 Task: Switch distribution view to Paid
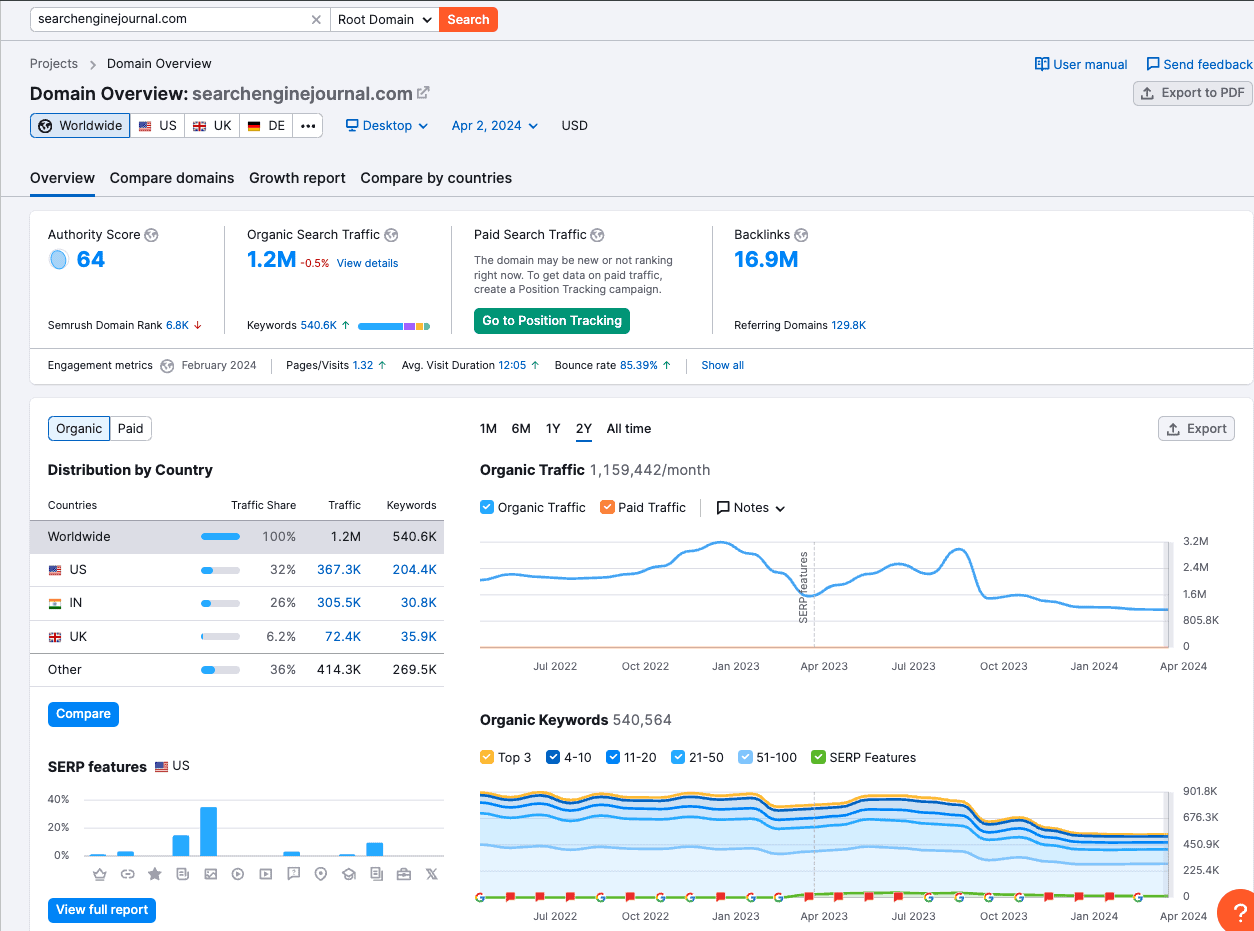[131, 429]
